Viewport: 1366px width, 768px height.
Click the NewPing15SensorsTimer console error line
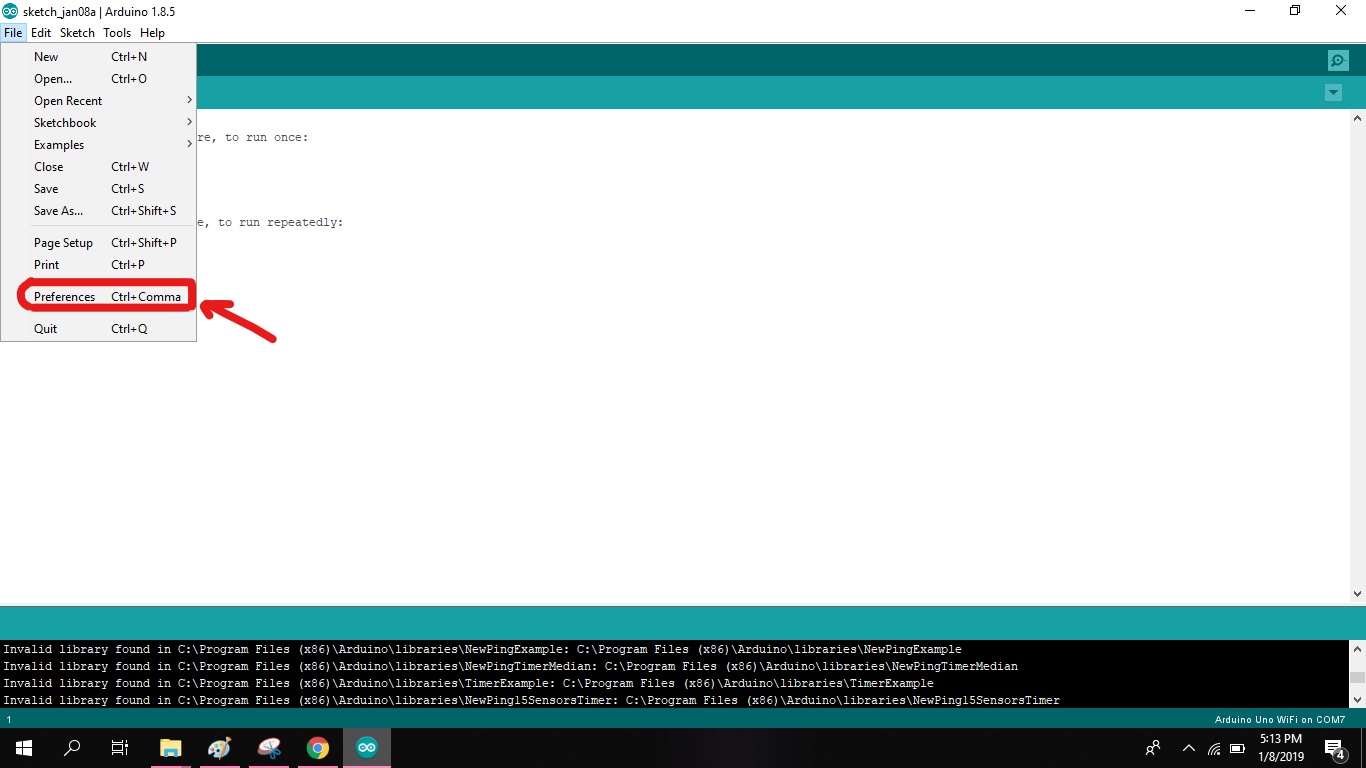(x=531, y=700)
